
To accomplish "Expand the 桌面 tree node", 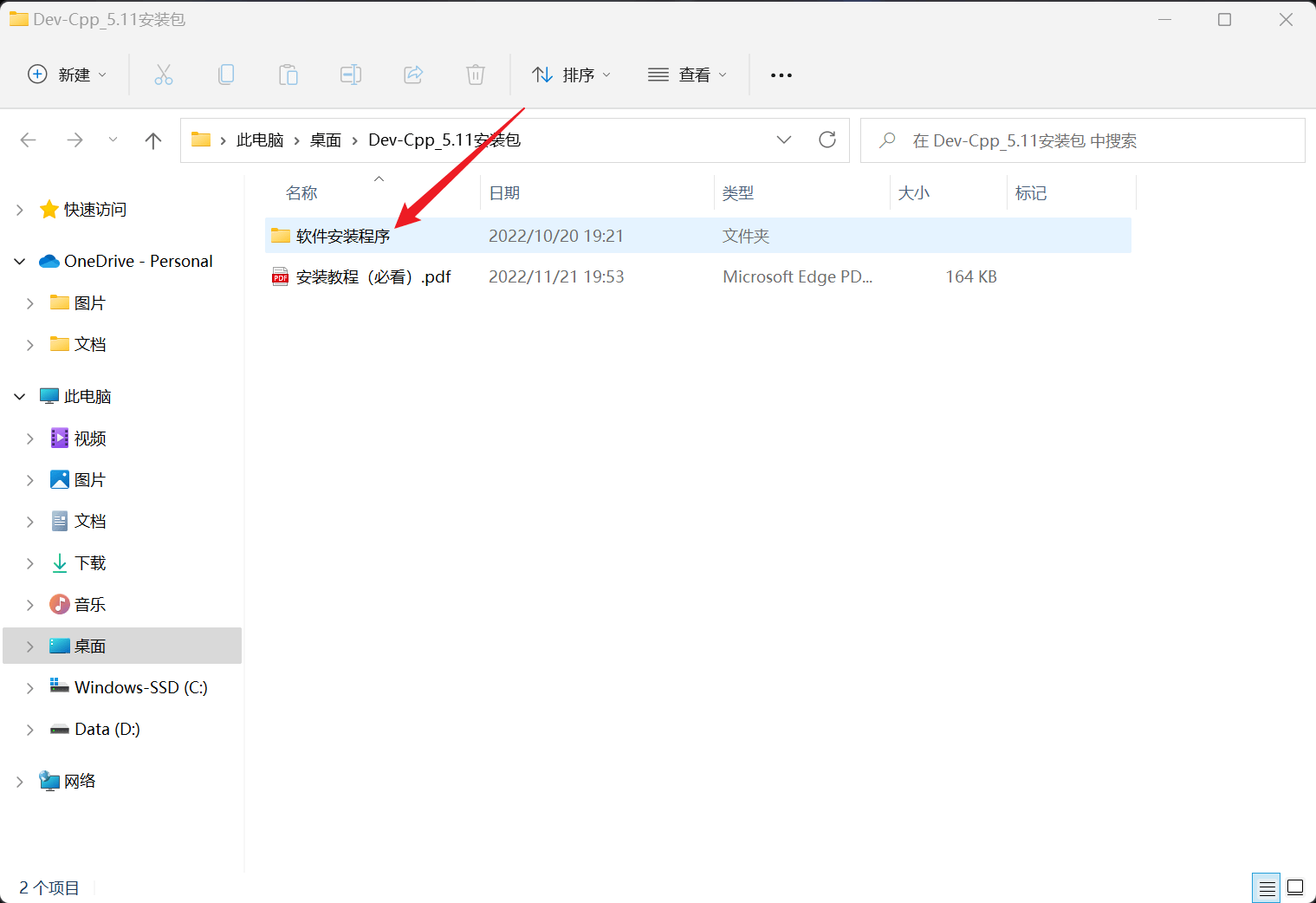I will (x=30, y=646).
